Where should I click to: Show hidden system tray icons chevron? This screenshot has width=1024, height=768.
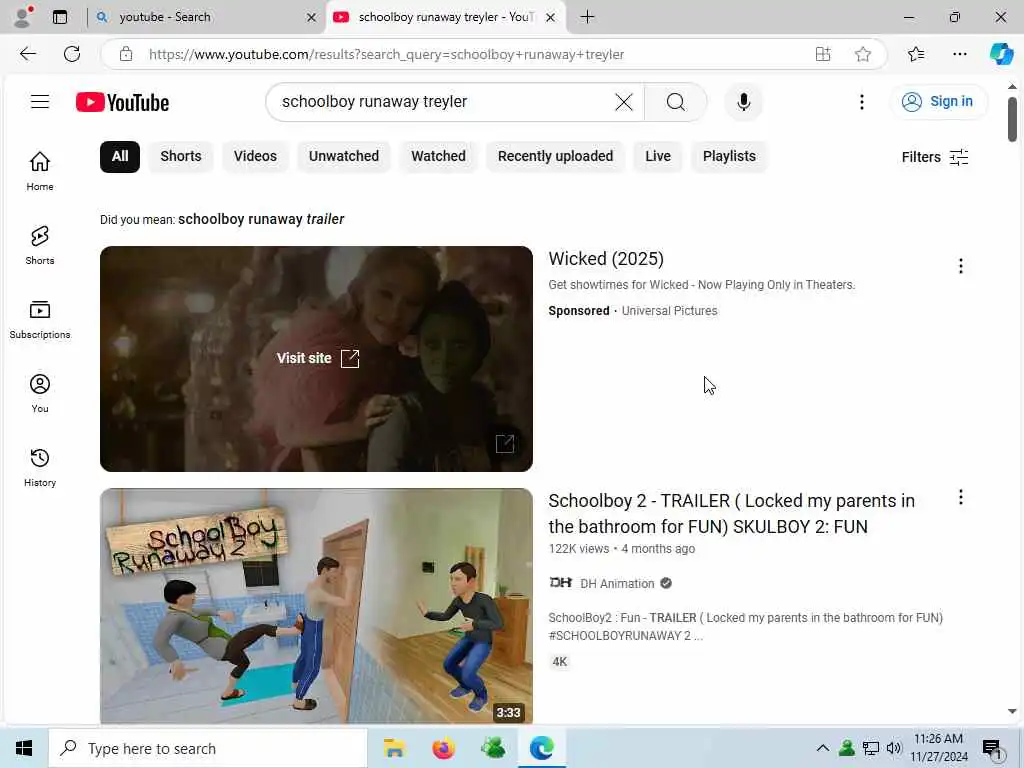pos(823,748)
